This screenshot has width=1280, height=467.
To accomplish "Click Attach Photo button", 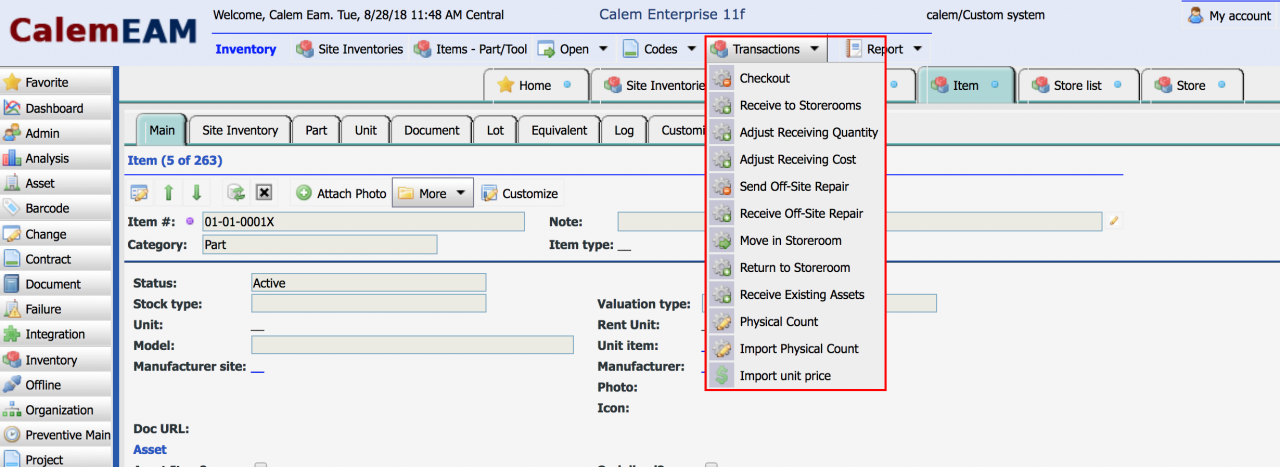I will 341,193.
